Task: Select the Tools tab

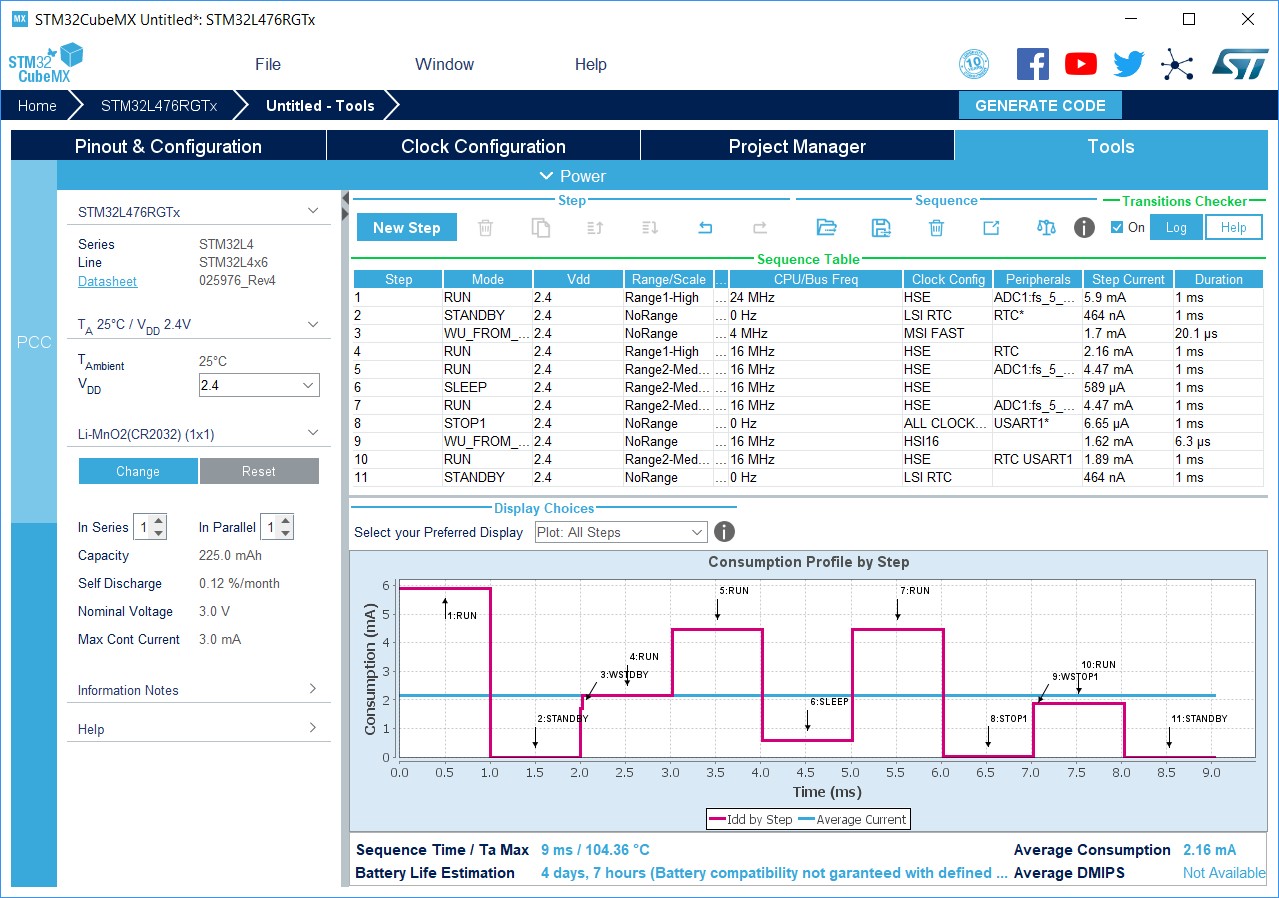Action: point(1111,146)
